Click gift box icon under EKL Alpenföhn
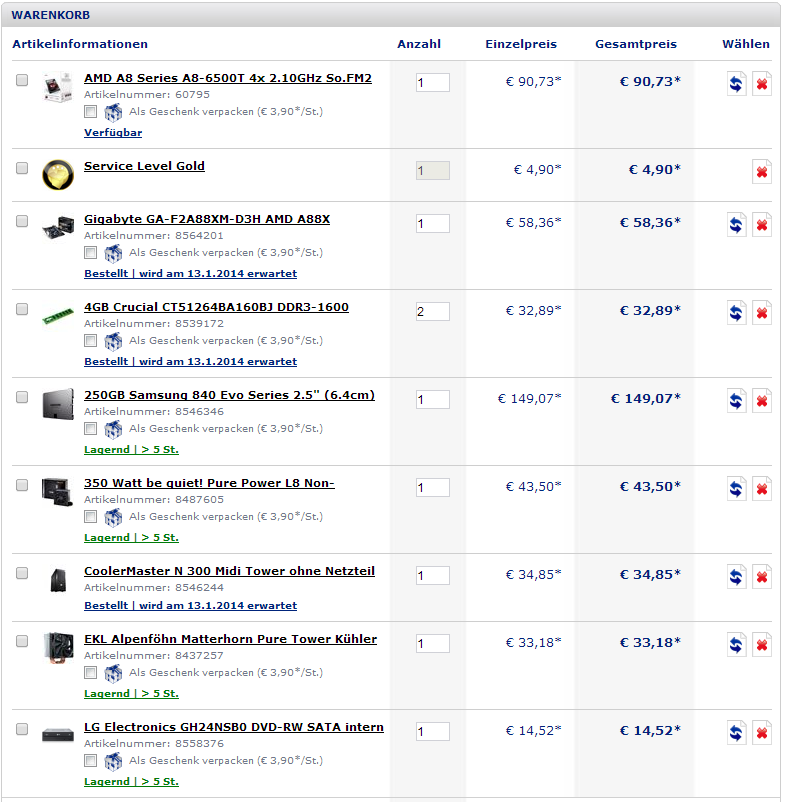The height and width of the screenshot is (802, 785). coord(113,673)
